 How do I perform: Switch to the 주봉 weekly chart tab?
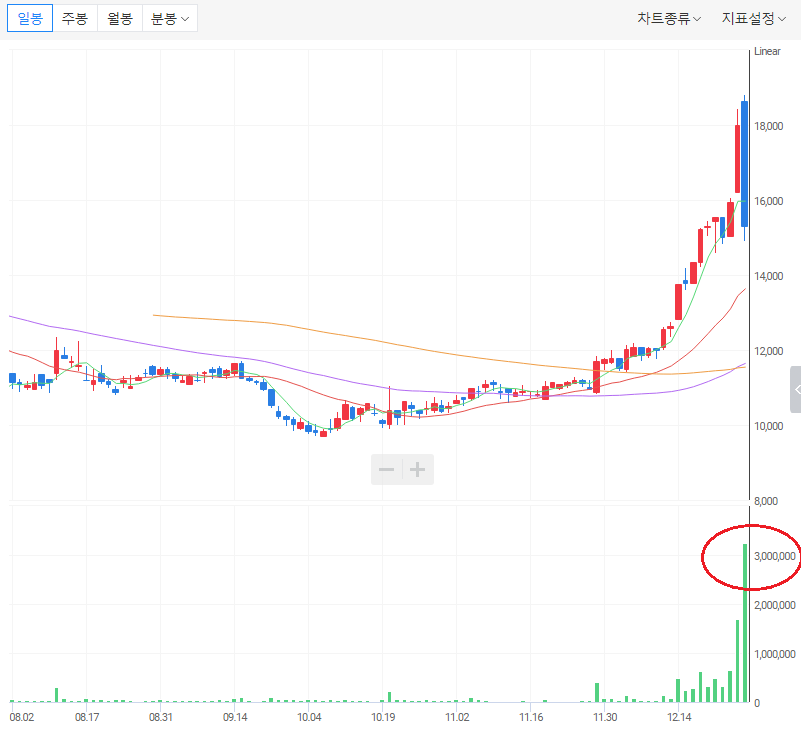pyautogui.click(x=75, y=18)
